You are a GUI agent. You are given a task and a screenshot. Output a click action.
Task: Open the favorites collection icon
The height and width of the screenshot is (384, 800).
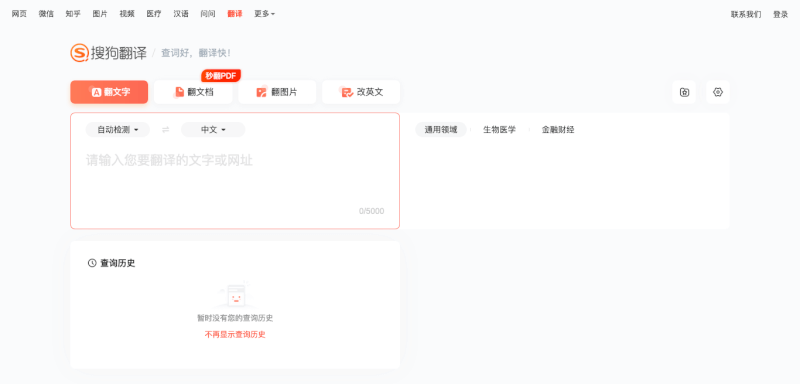684,92
